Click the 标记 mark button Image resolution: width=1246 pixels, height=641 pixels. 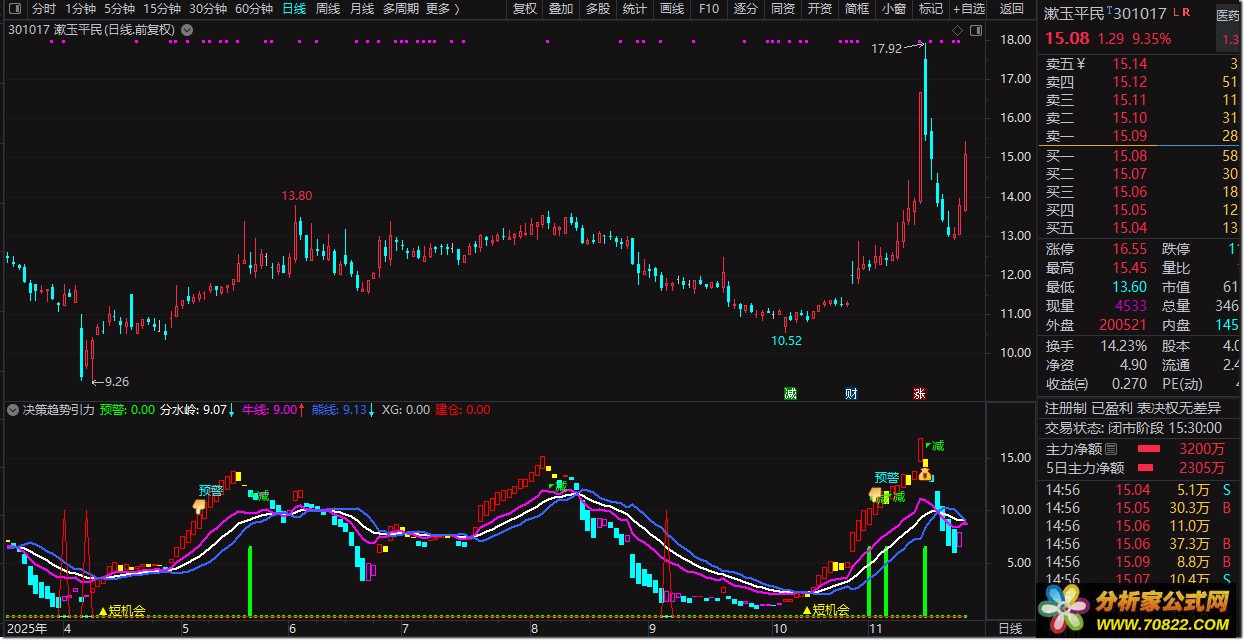931,8
